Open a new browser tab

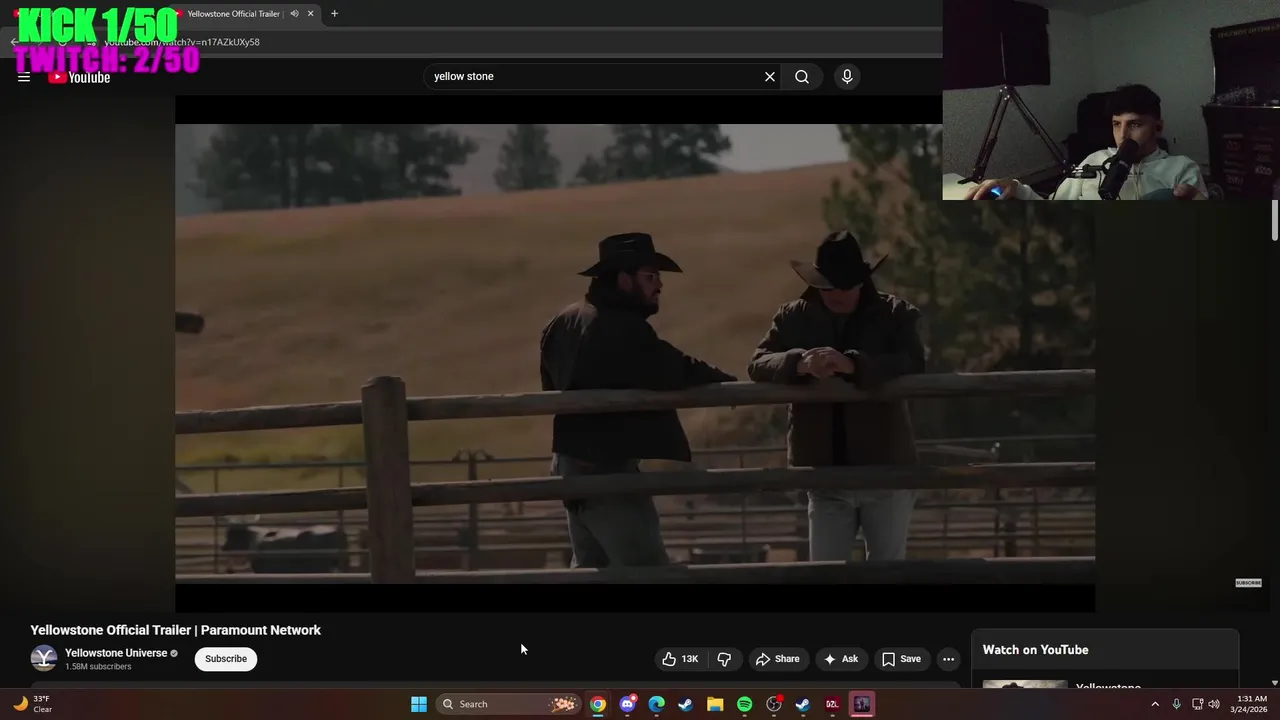pyautogui.click(x=334, y=14)
